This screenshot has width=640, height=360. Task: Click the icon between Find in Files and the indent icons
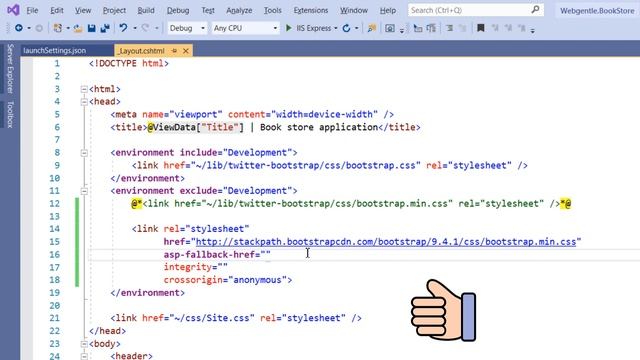click(390, 28)
